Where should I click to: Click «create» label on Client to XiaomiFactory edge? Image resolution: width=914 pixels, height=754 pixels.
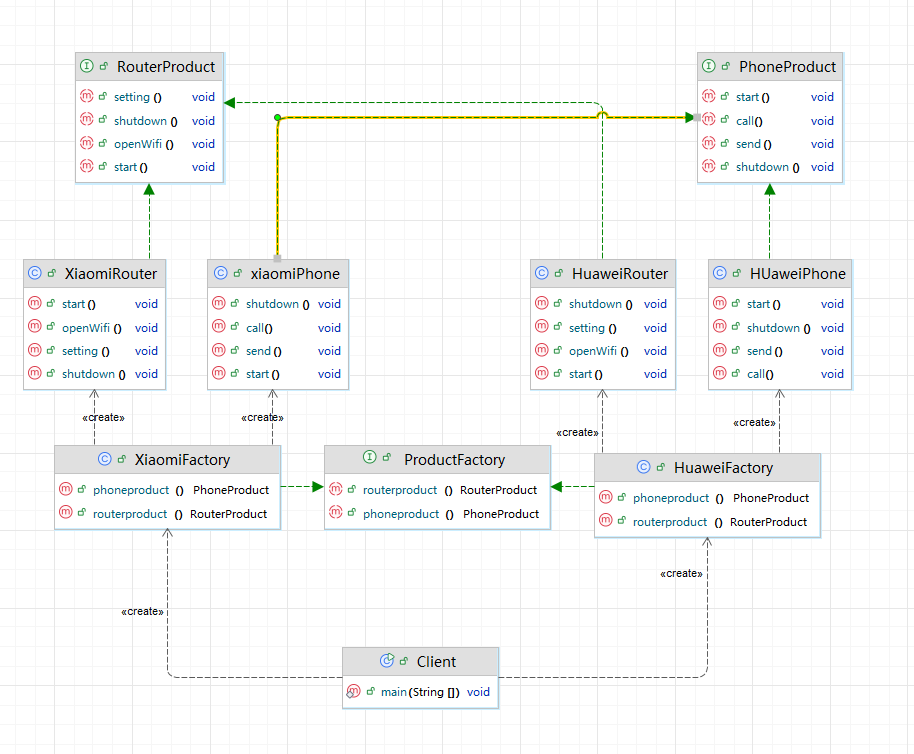point(142,611)
